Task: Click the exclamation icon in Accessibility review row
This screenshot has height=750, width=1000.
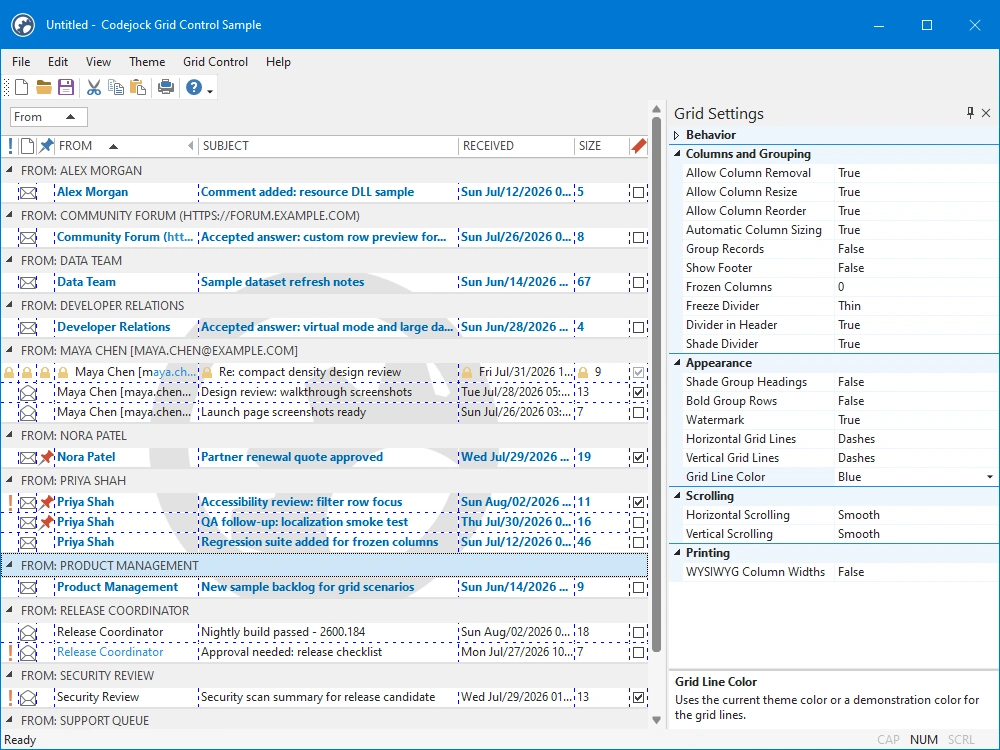Action: 10,503
